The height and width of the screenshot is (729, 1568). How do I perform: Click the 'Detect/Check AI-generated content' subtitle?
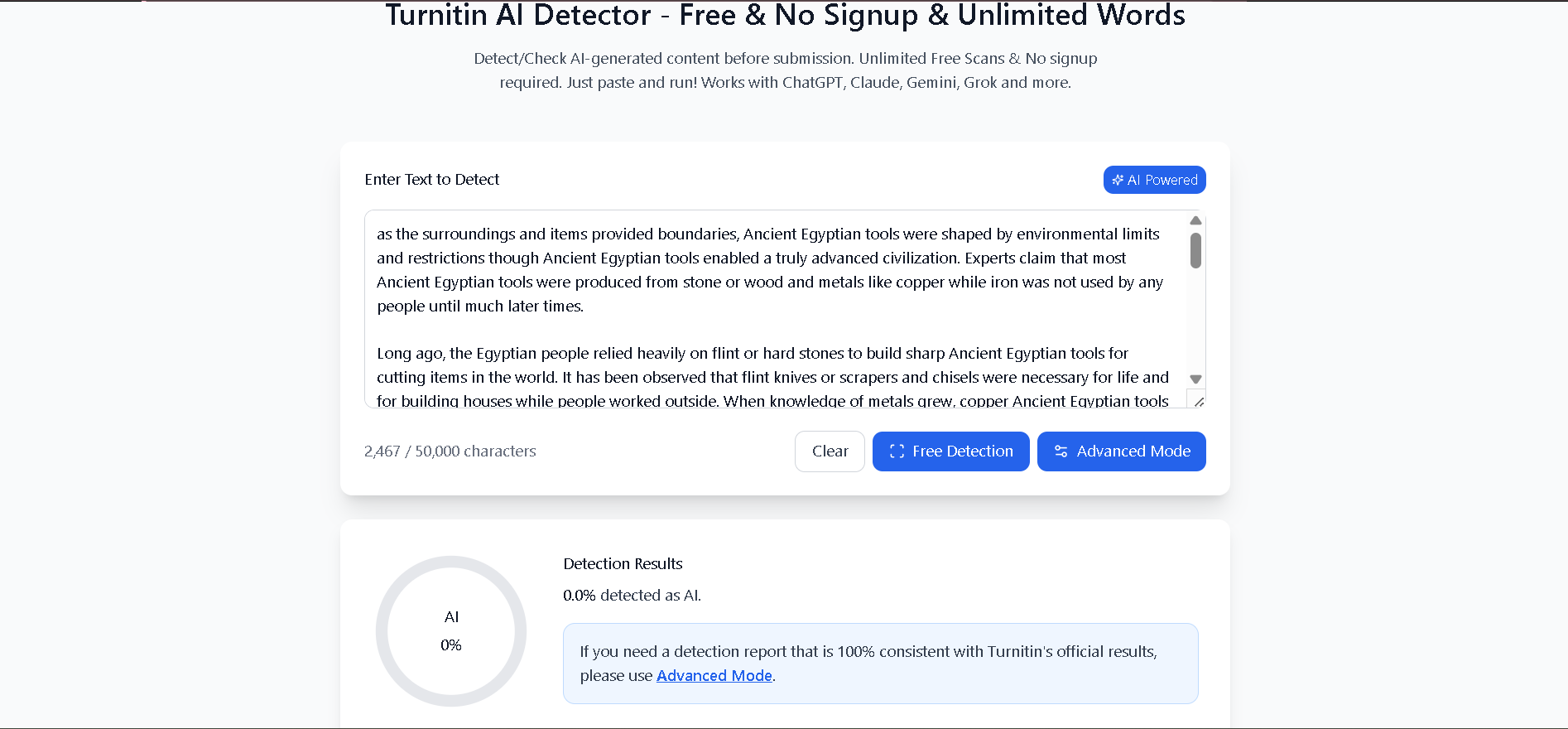tap(785, 70)
